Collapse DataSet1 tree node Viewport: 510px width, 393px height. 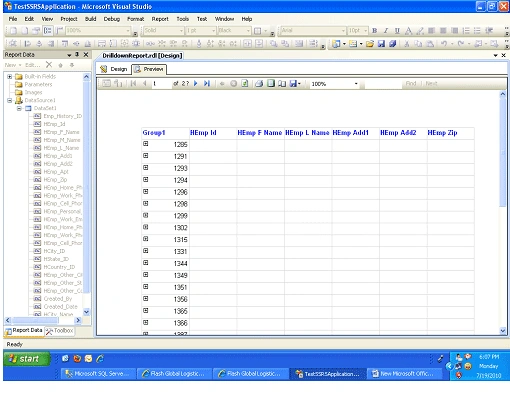pos(19,108)
